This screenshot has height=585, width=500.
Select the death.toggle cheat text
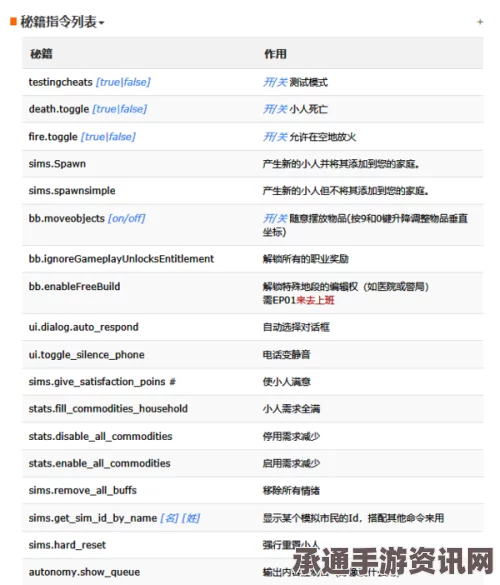click(59, 109)
